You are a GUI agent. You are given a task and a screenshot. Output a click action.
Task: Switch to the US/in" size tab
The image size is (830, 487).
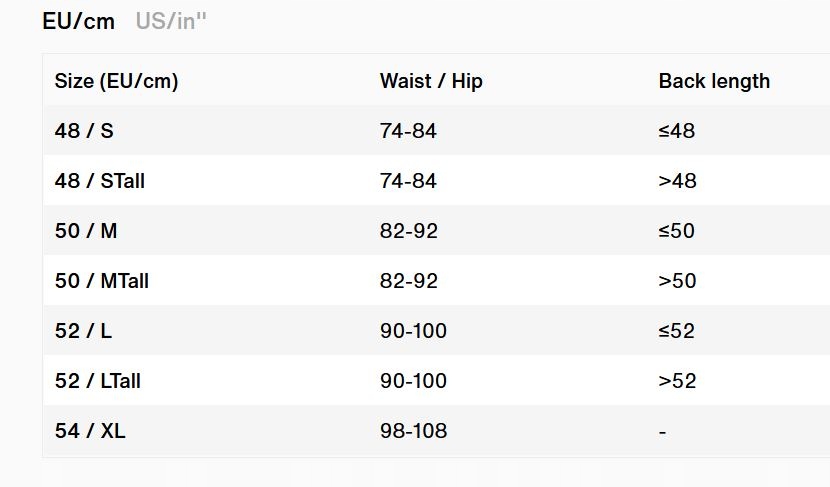(x=171, y=21)
